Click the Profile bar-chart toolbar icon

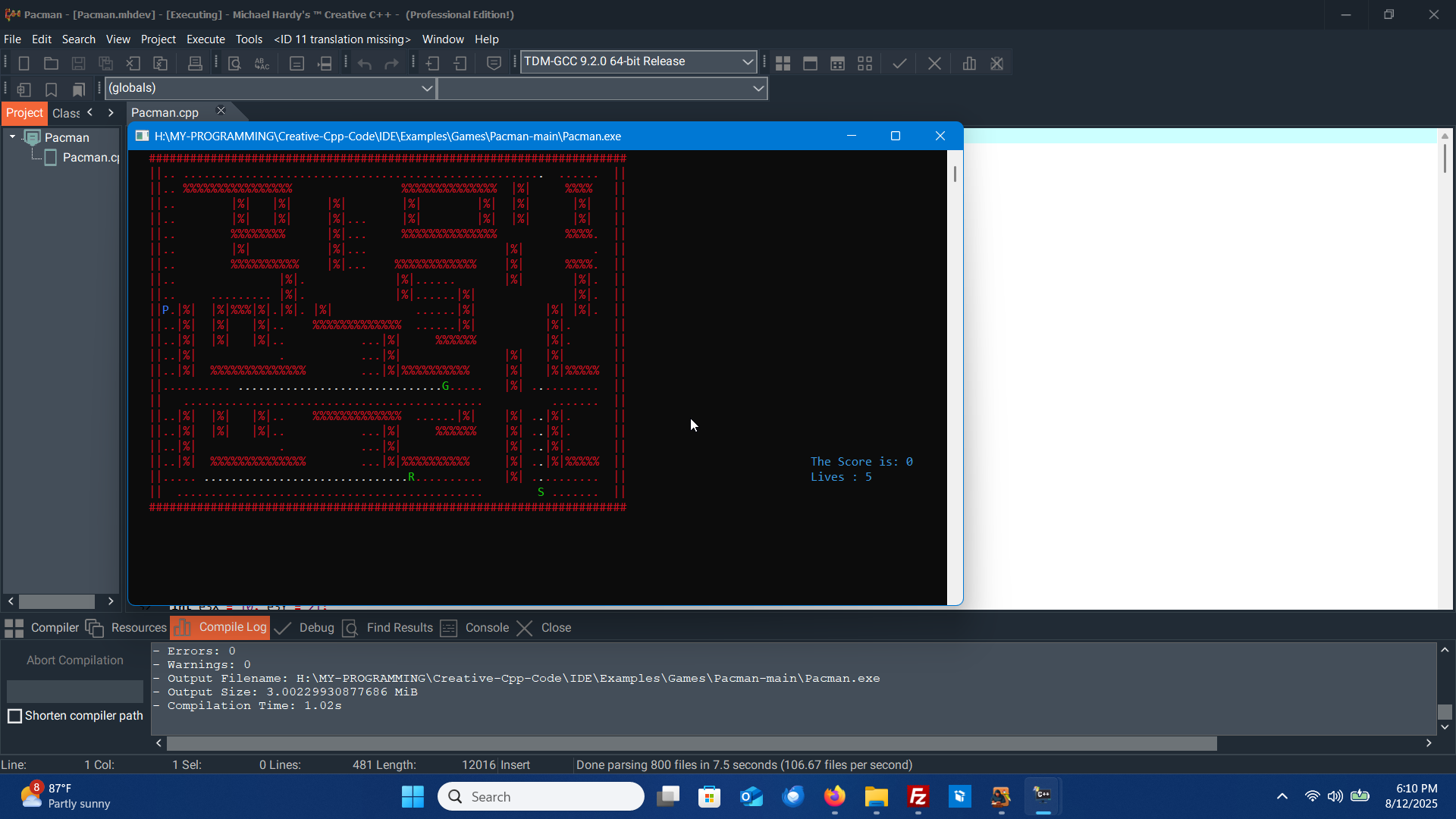tap(969, 64)
